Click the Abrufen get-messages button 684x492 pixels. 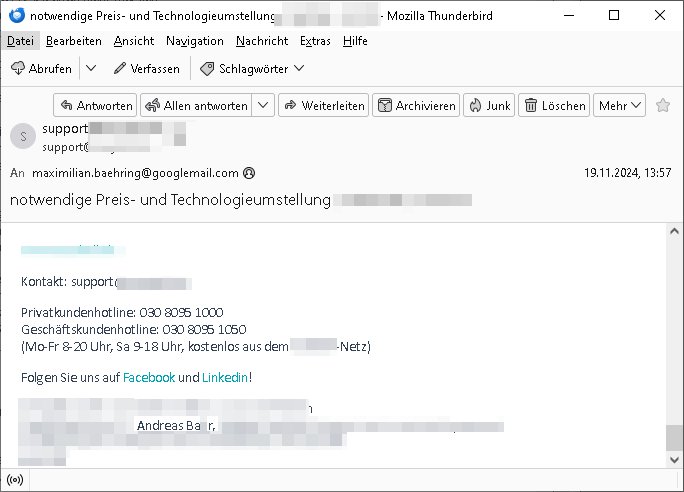pyautogui.click(x=41, y=68)
